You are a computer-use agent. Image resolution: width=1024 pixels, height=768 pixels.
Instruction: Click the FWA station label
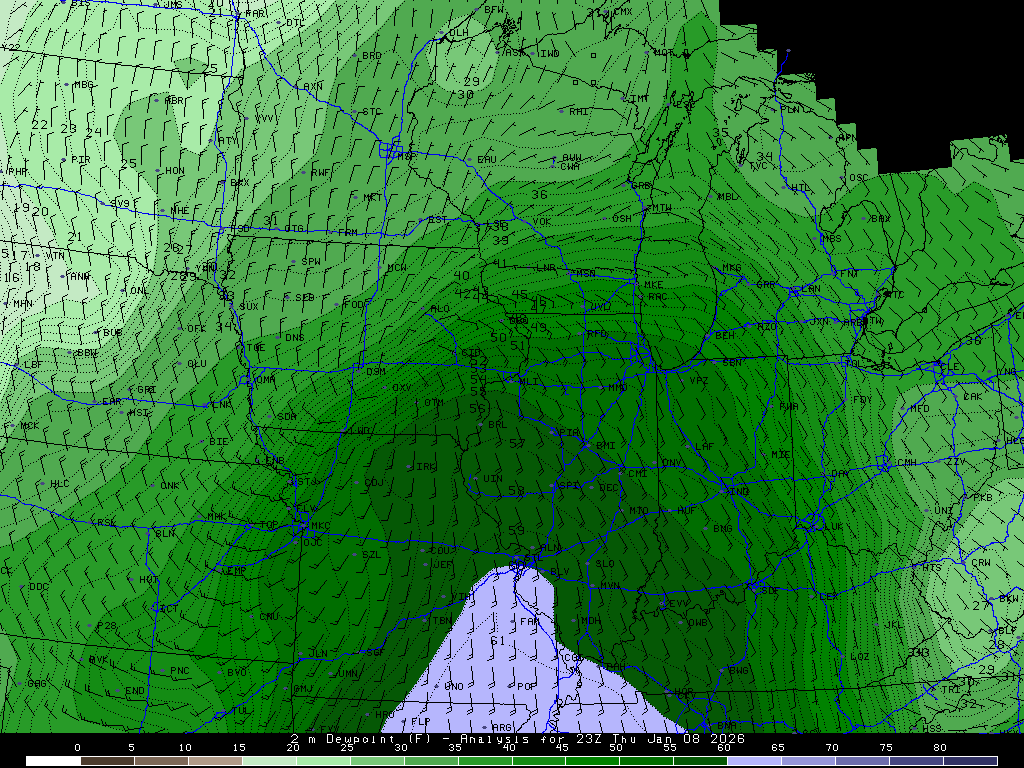(788, 406)
